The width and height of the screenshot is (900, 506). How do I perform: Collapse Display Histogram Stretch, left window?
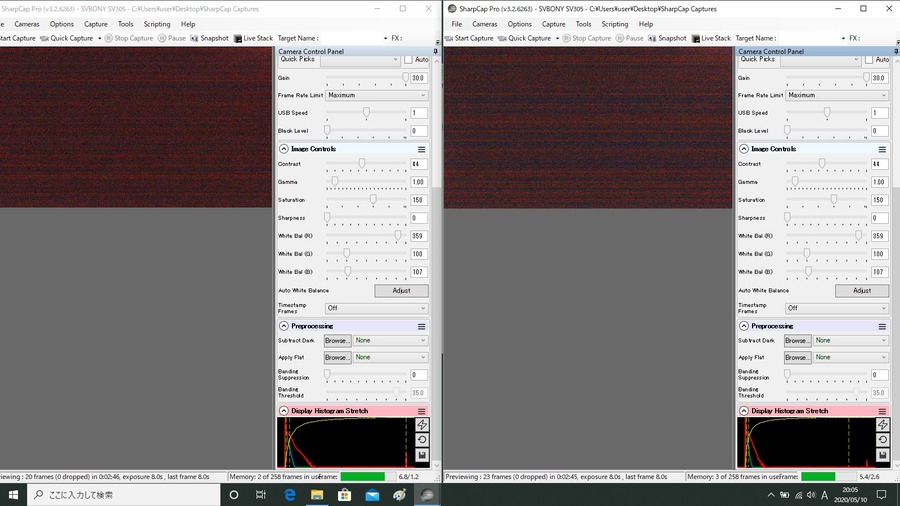click(284, 411)
